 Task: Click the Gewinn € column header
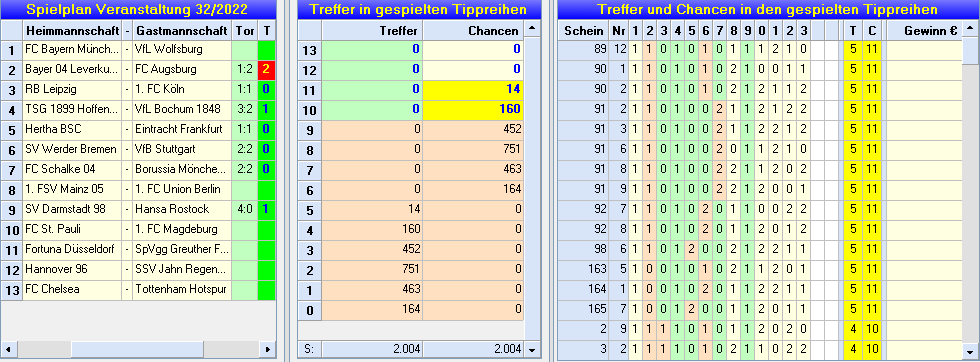coord(924,31)
